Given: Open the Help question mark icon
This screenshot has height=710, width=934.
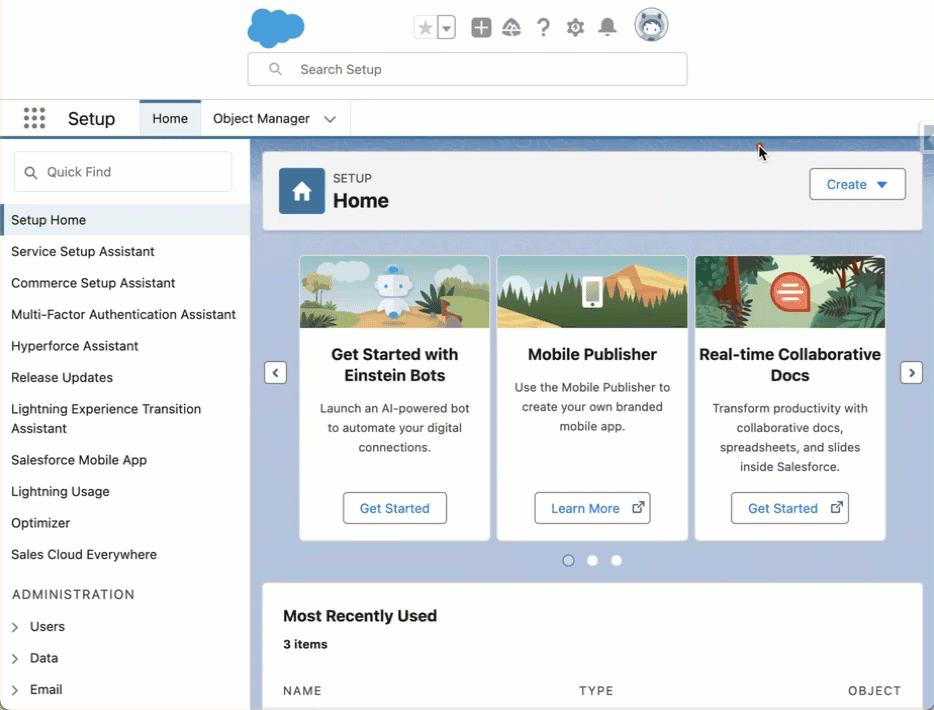Looking at the screenshot, I should click(x=543, y=27).
